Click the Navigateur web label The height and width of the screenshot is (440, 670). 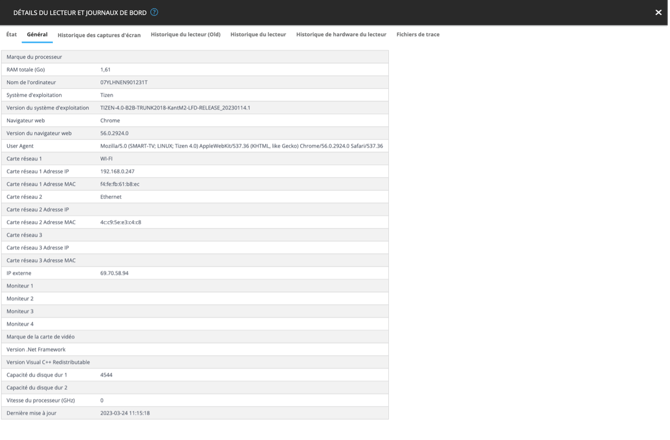pyautogui.click(x=26, y=120)
